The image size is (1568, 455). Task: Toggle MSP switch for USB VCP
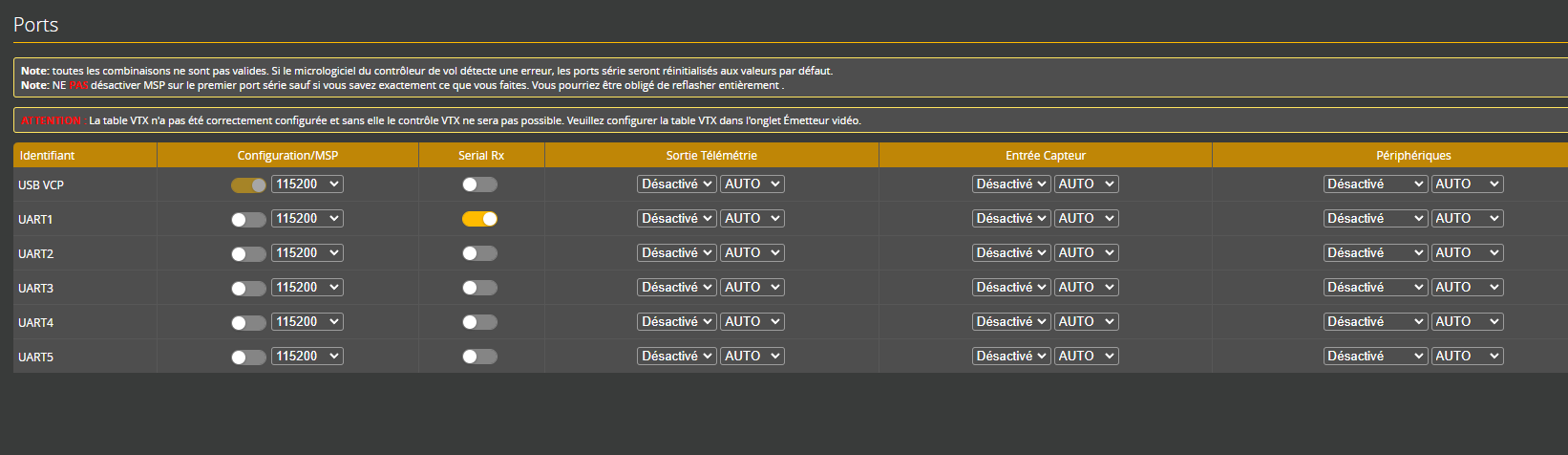[x=248, y=184]
